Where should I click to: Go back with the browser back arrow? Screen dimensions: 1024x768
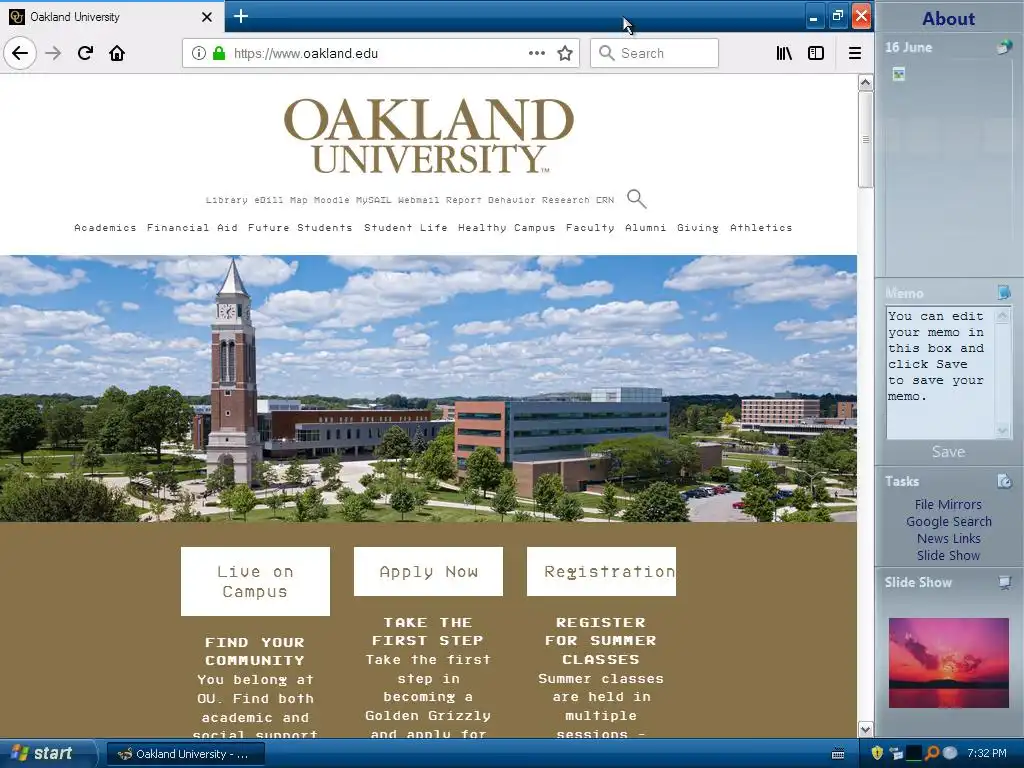[x=20, y=53]
